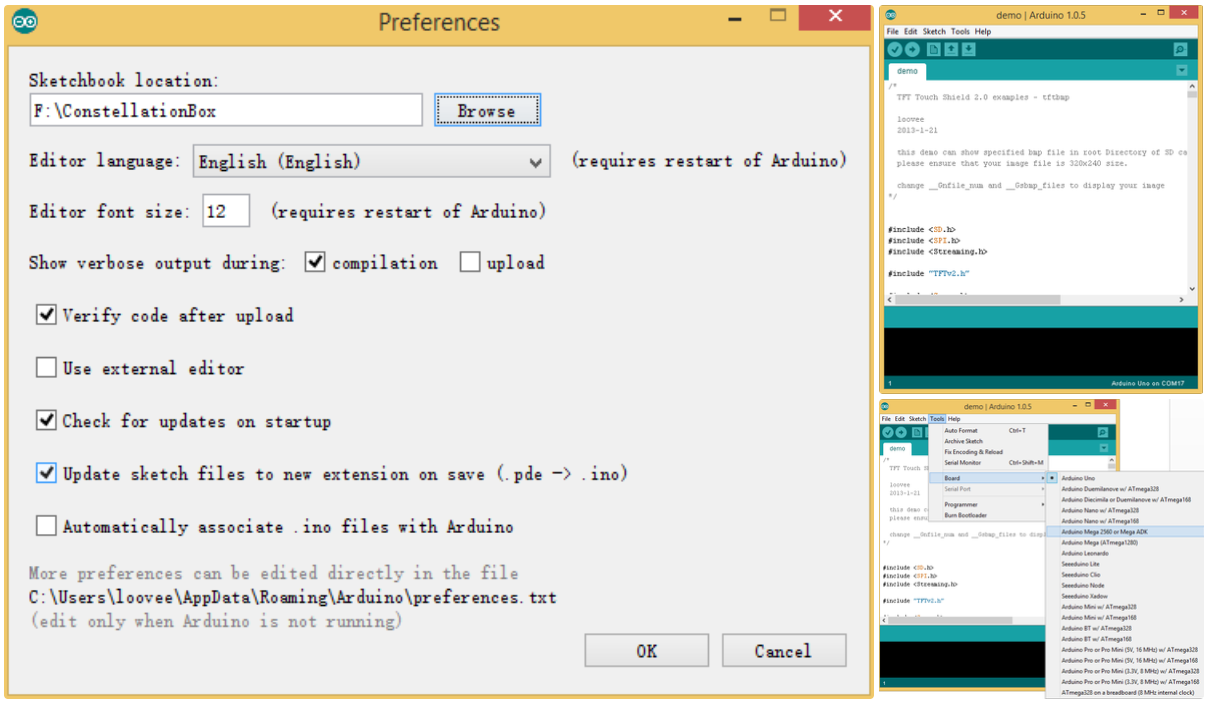Open Help menu in Arduino window showing Tools menu
The image size is (1210, 703).
coord(954,419)
